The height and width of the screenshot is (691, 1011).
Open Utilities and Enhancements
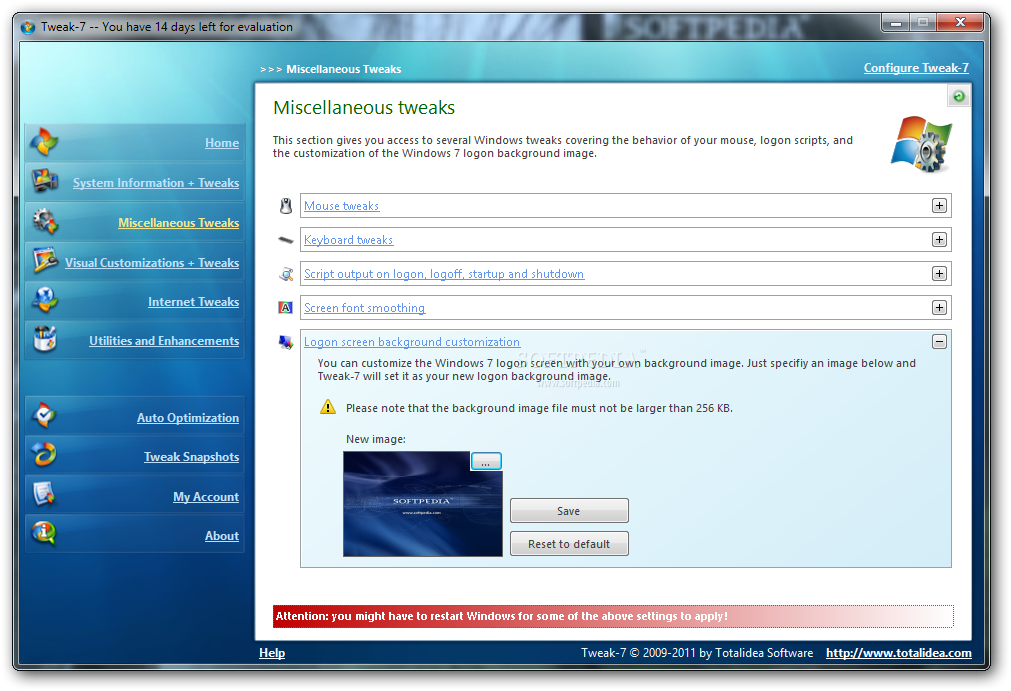point(164,341)
